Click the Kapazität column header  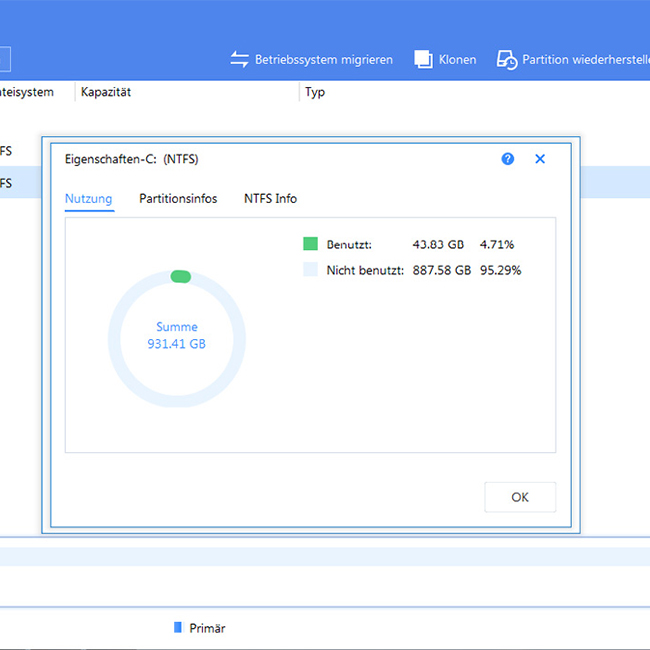pyautogui.click(x=107, y=92)
